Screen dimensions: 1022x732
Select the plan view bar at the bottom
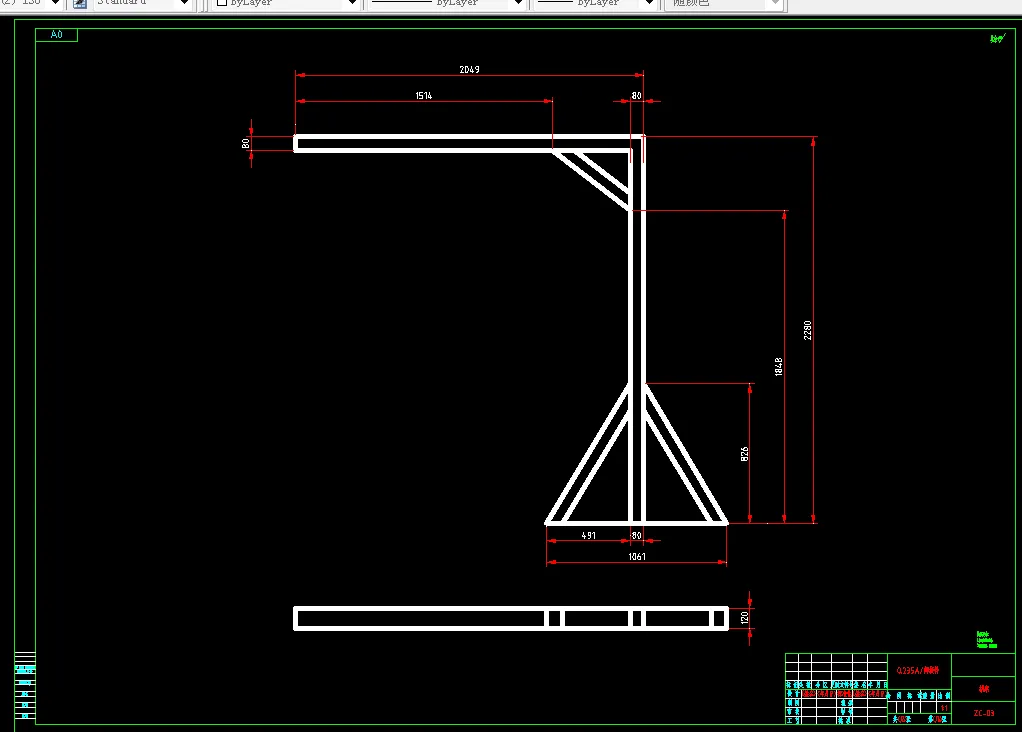click(x=511, y=618)
